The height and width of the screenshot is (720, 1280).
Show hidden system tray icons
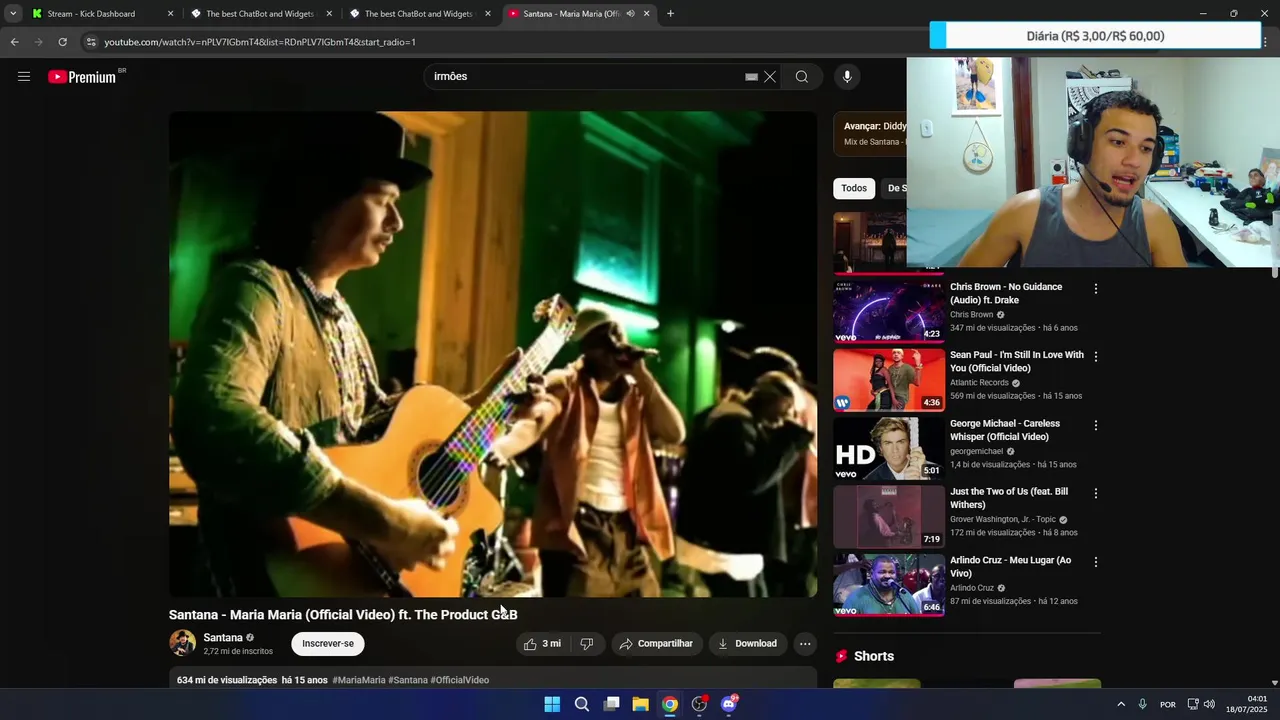click(1121, 704)
